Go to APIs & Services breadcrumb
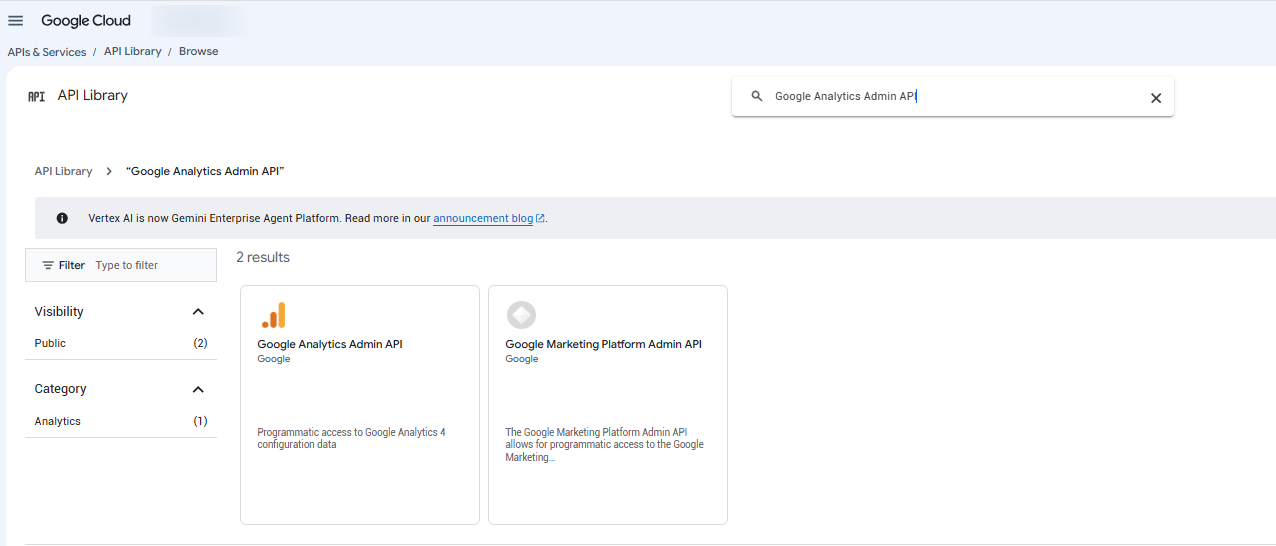1276x546 pixels. (x=47, y=52)
